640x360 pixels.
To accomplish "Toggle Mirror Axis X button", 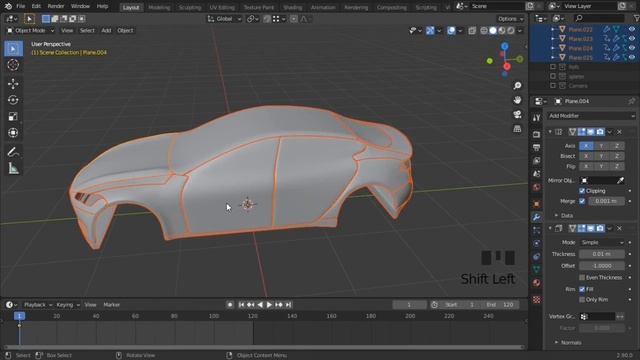I will (x=586, y=146).
